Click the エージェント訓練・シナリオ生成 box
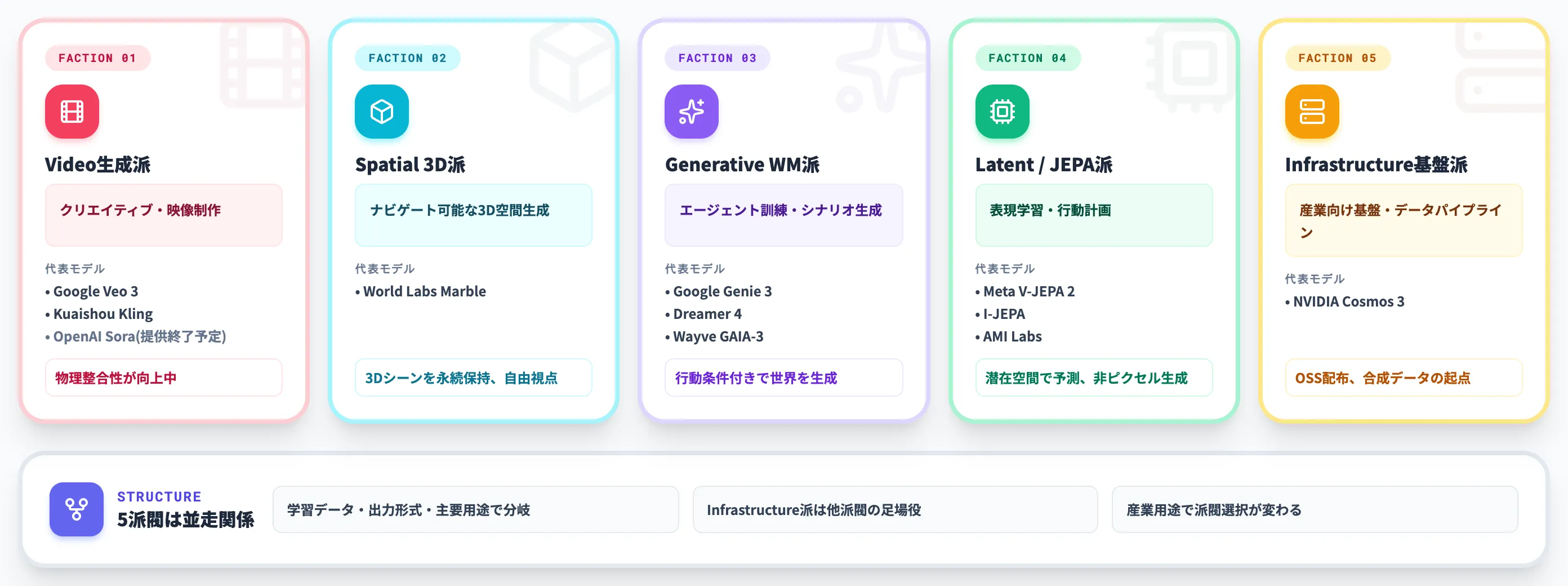 [783, 215]
